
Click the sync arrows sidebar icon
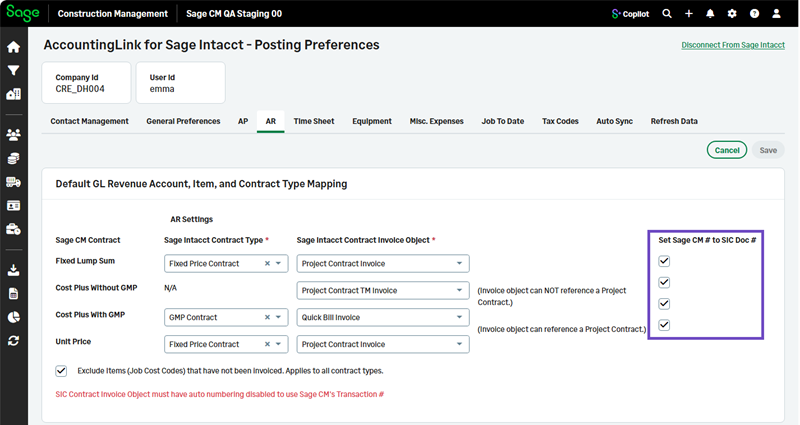coord(13,340)
